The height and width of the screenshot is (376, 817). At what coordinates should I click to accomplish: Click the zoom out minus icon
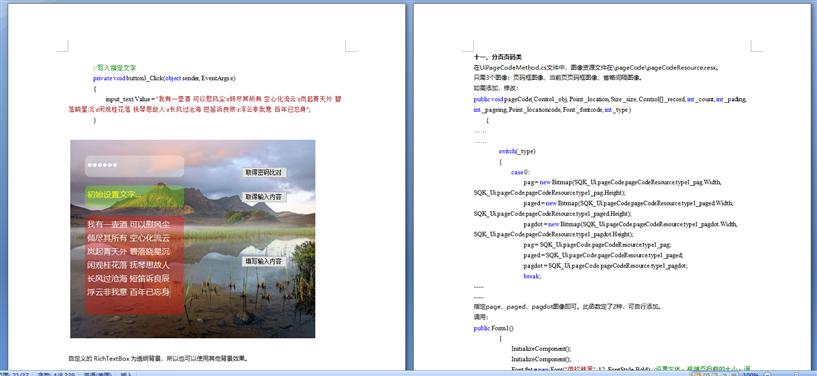pyautogui.click(x=768, y=374)
